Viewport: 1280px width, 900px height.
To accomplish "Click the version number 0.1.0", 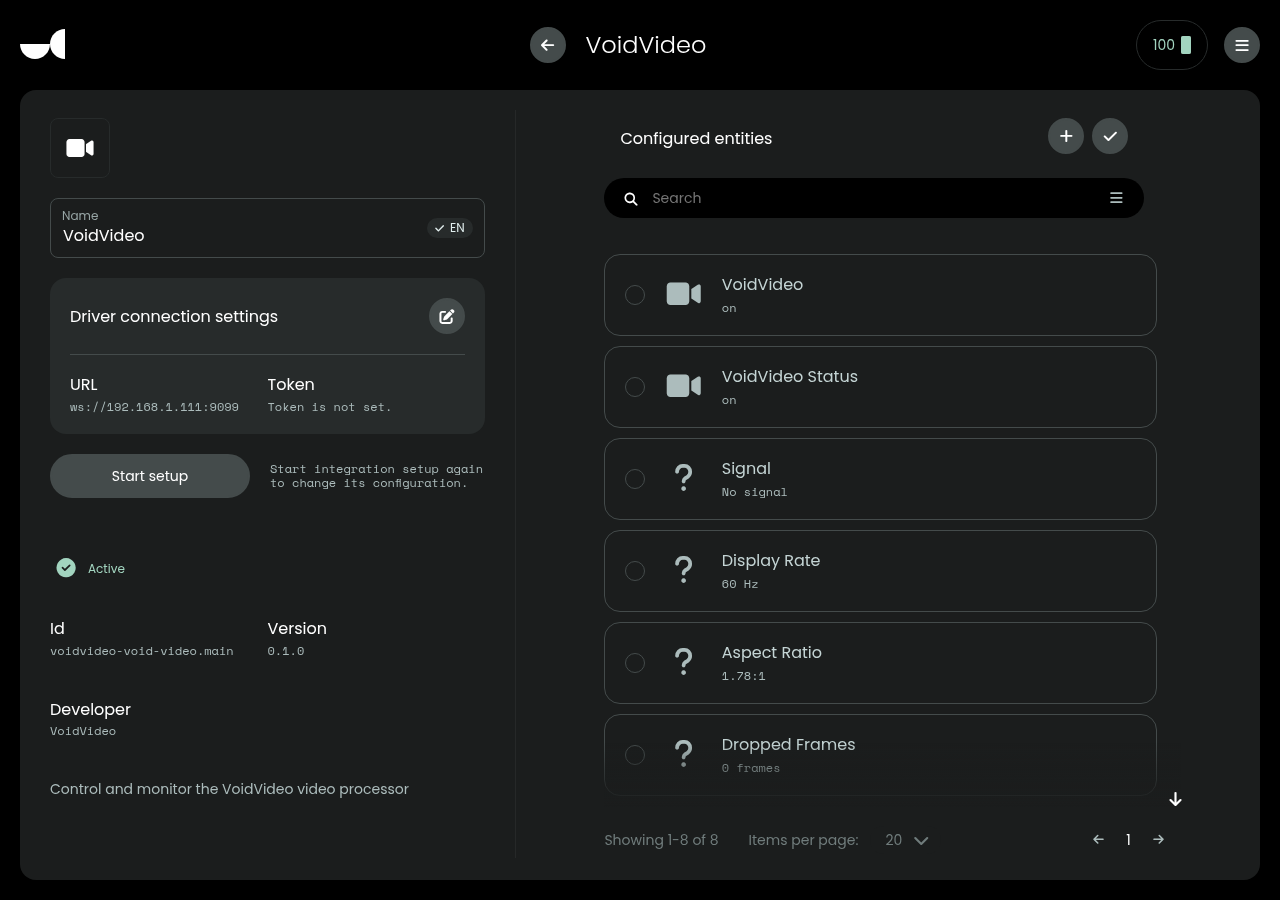I will click(286, 651).
